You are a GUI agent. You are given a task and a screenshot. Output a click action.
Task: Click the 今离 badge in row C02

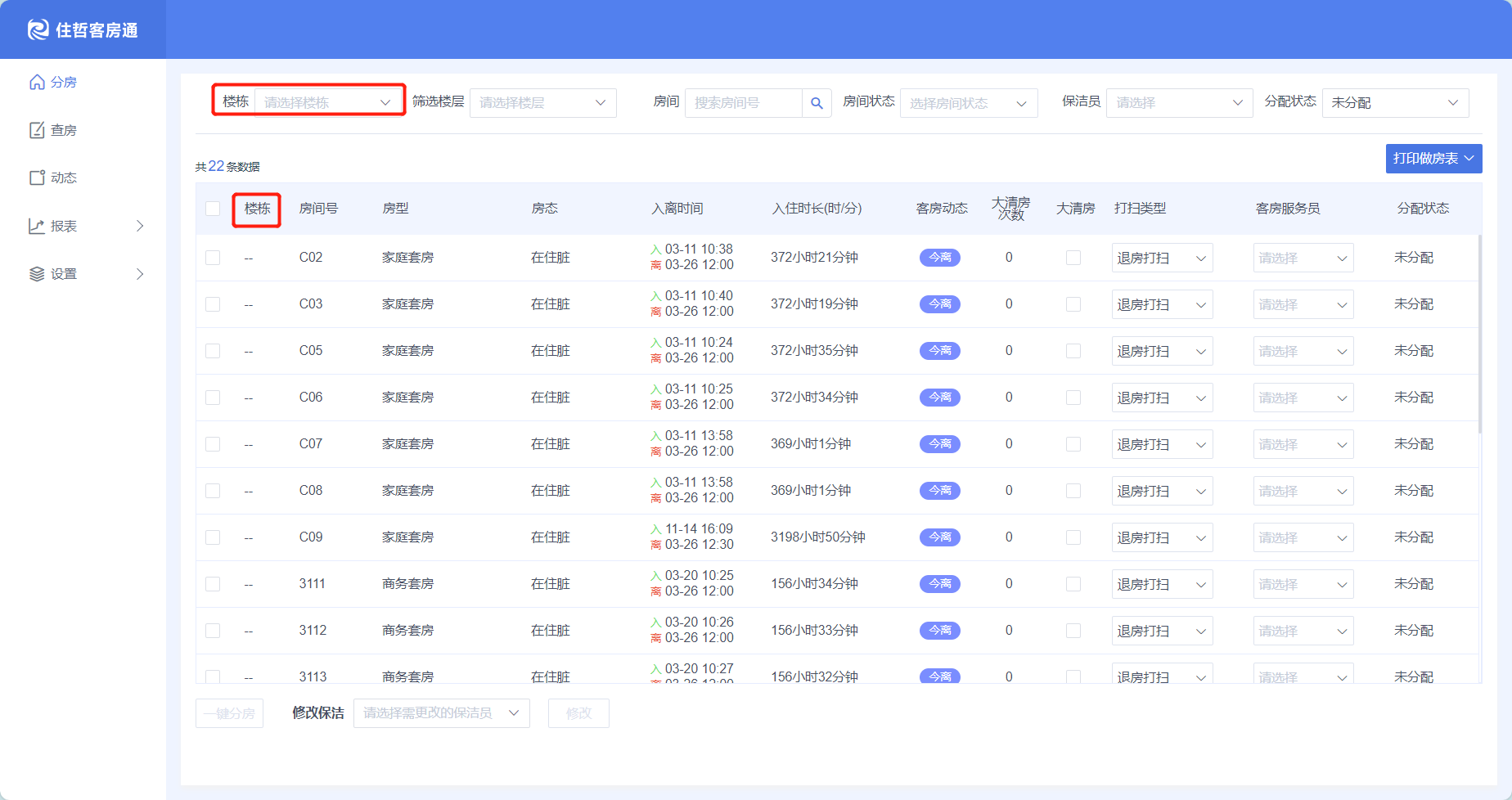click(x=940, y=258)
